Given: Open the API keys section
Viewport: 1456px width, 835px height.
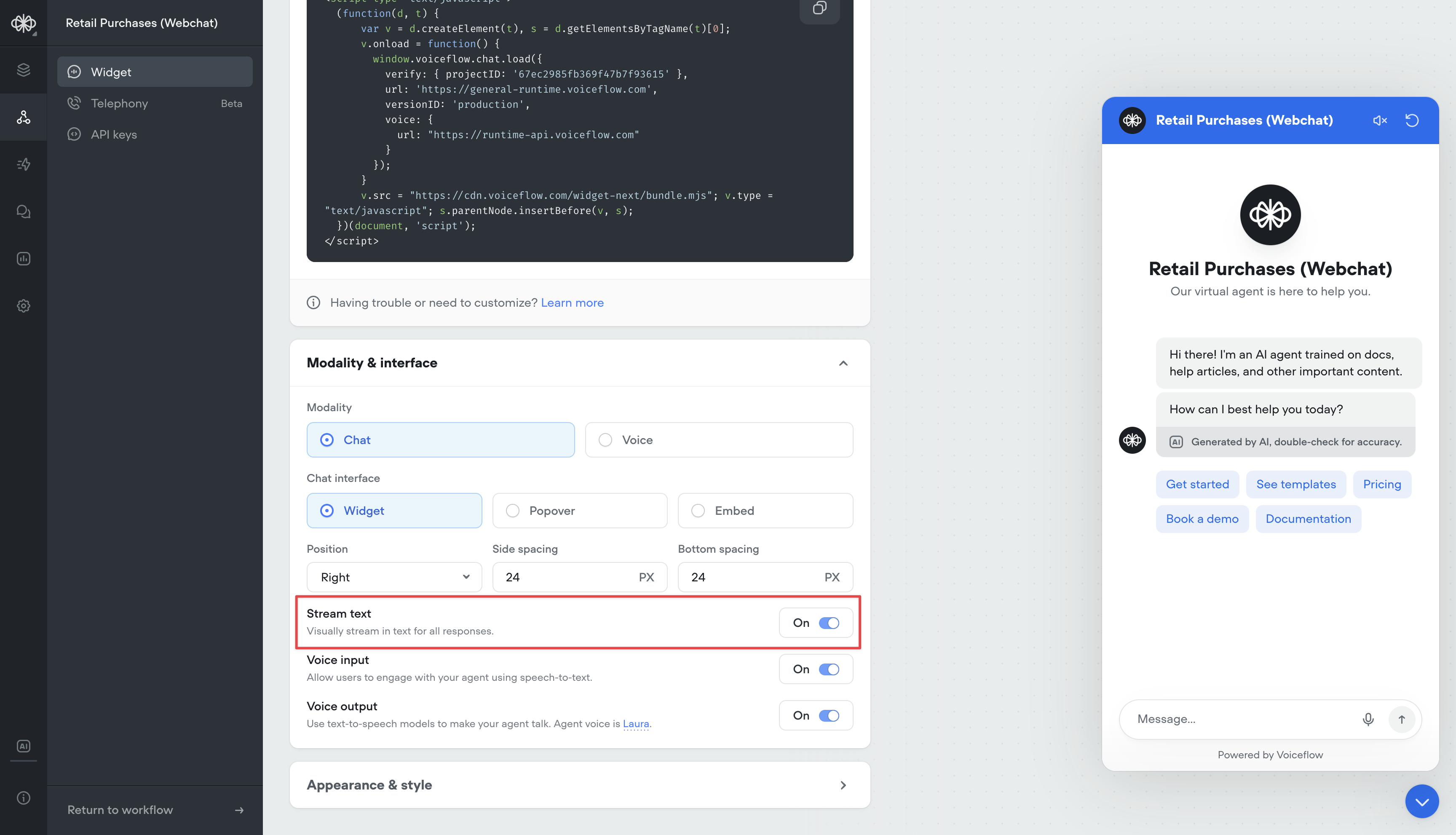Looking at the screenshot, I should 114,134.
